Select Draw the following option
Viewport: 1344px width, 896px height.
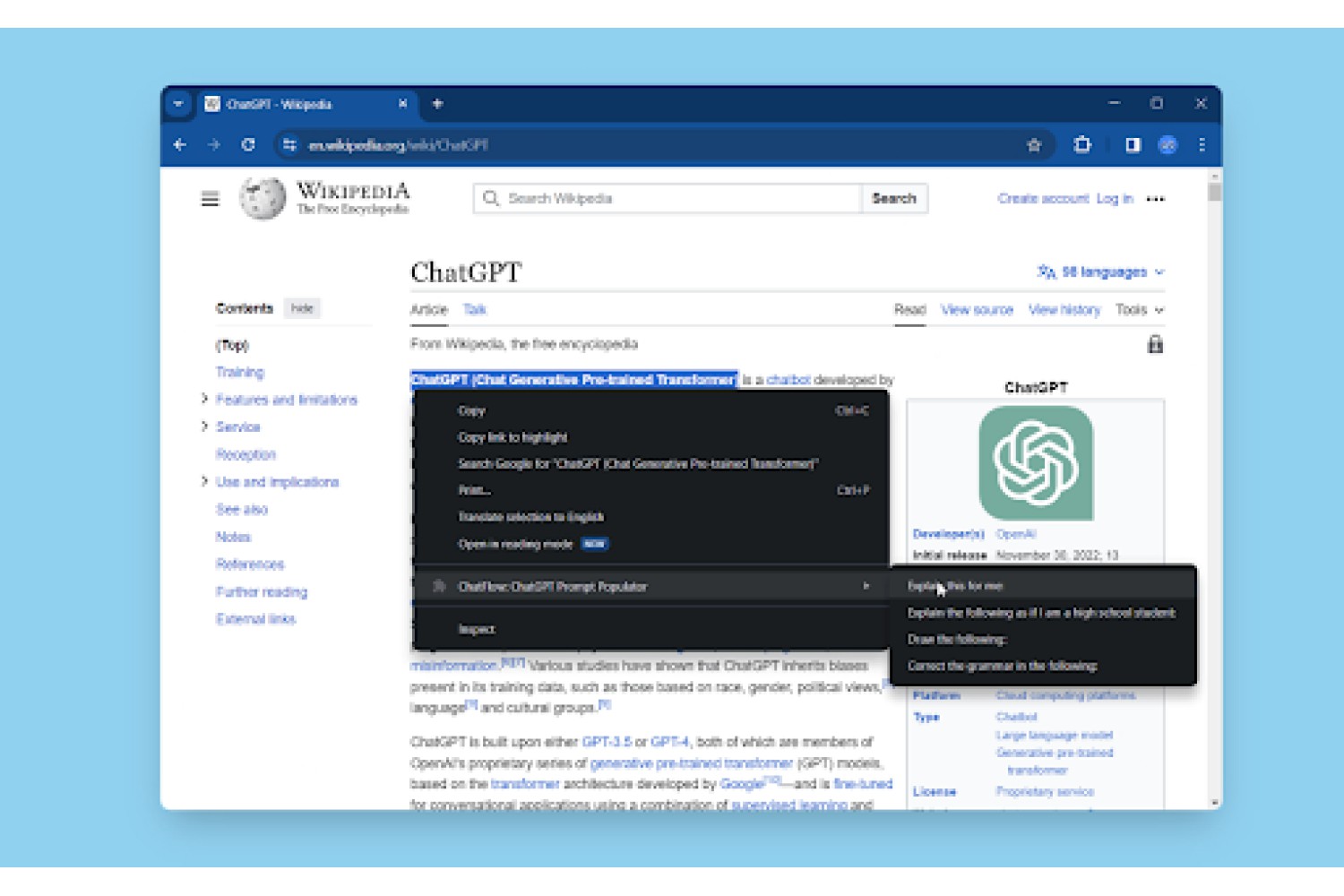pos(1044,639)
